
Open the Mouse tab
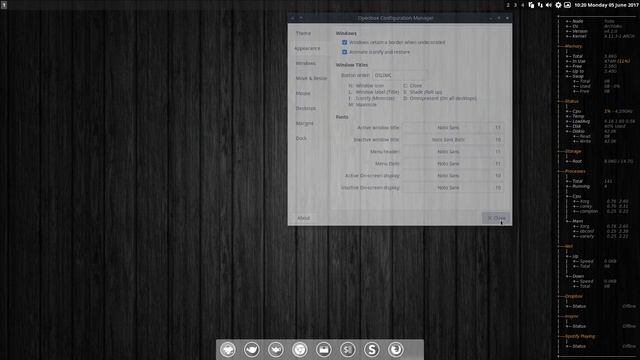(303, 93)
